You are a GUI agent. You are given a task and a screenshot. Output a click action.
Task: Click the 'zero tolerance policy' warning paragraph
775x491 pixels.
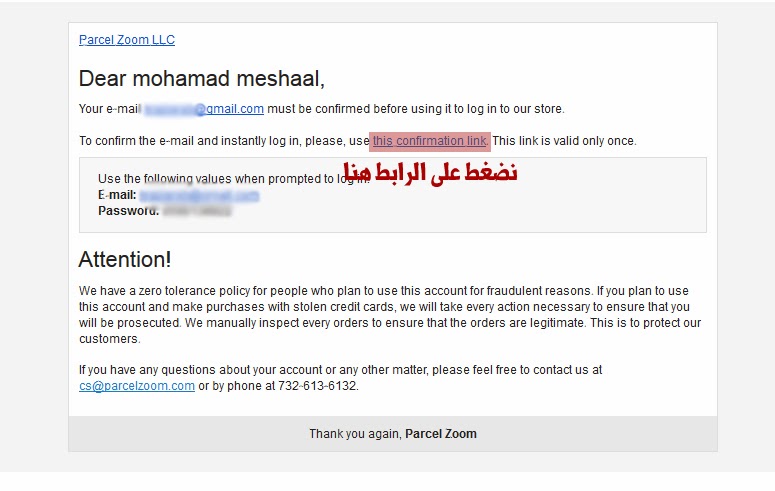390,314
